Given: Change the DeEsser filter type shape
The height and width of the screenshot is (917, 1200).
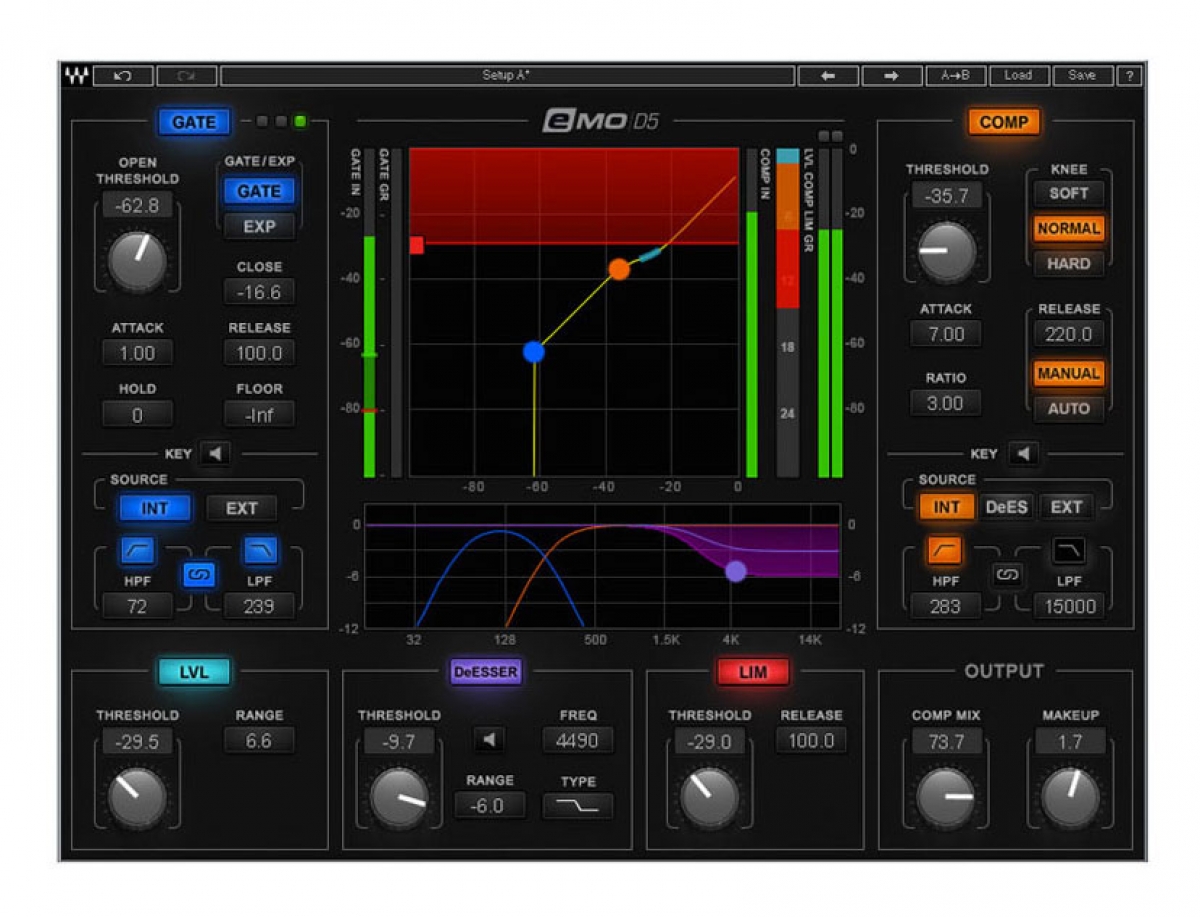Looking at the screenshot, I should pos(578,806).
